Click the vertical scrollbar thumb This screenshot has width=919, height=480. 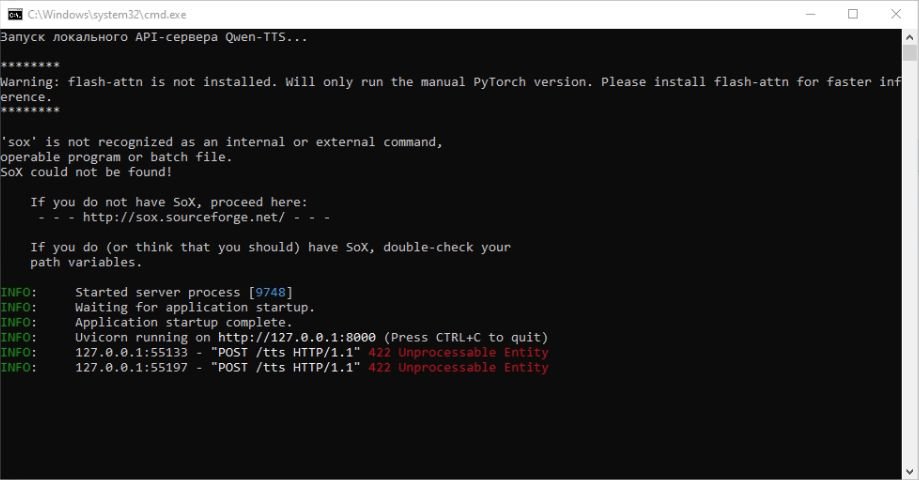pyautogui.click(x=910, y=53)
